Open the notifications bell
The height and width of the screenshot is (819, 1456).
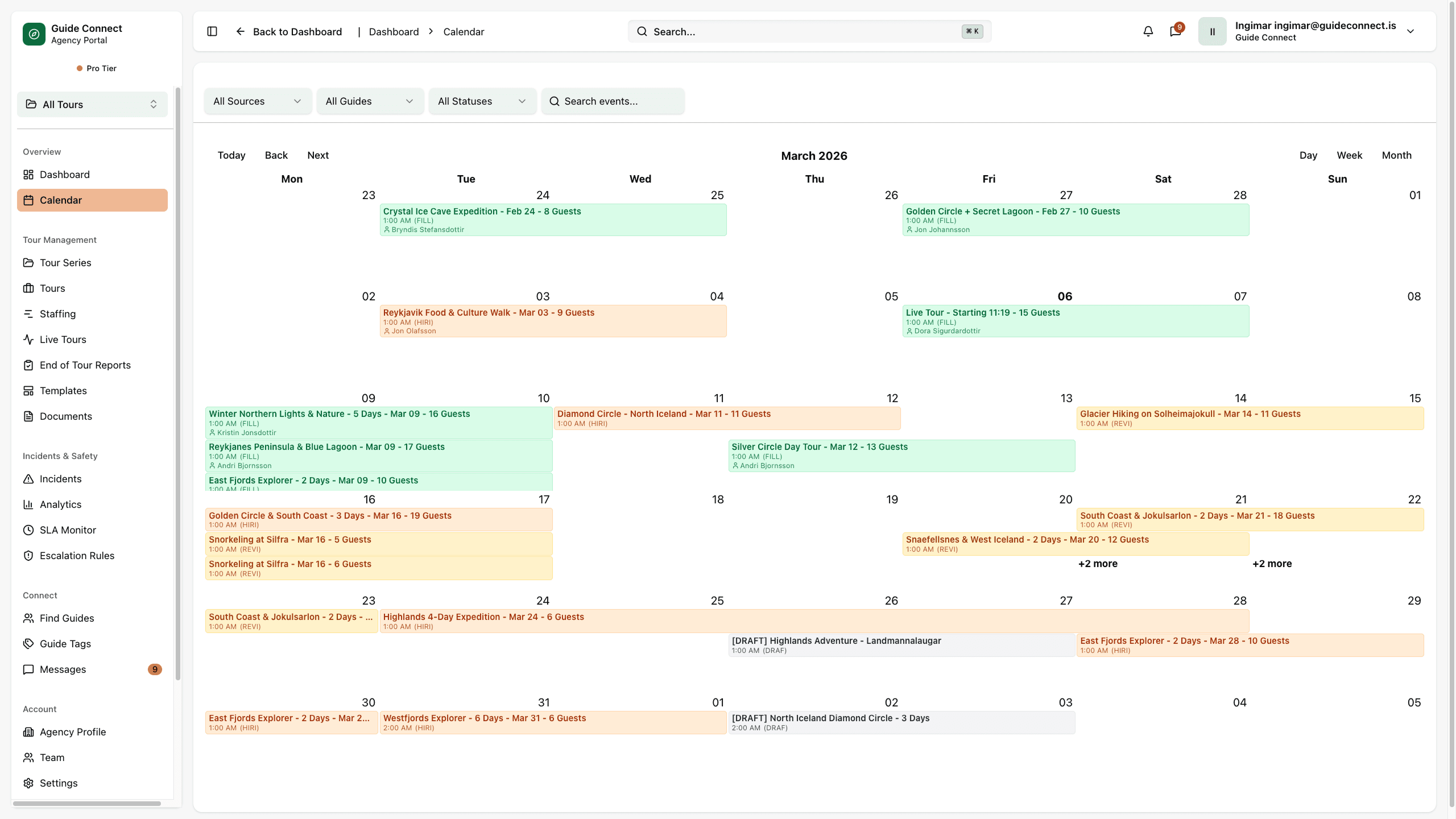[1148, 31]
